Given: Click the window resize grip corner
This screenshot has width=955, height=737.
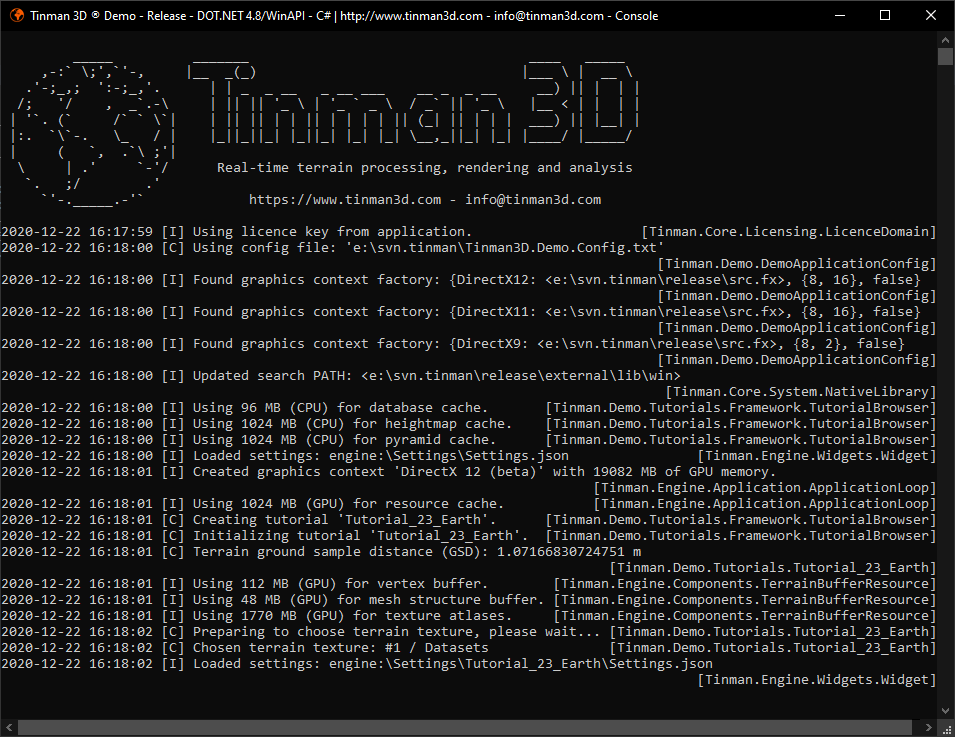Looking at the screenshot, I should [x=946, y=728].
